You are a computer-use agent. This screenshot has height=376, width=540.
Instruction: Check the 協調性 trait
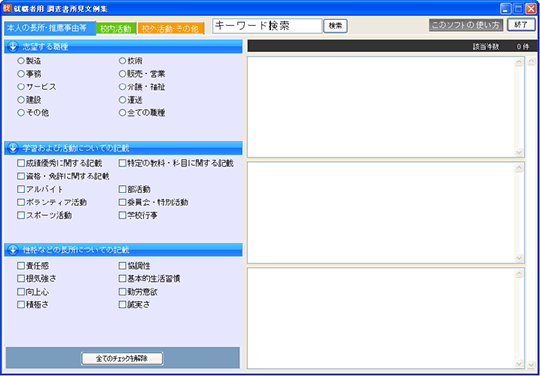click(122, 265)
